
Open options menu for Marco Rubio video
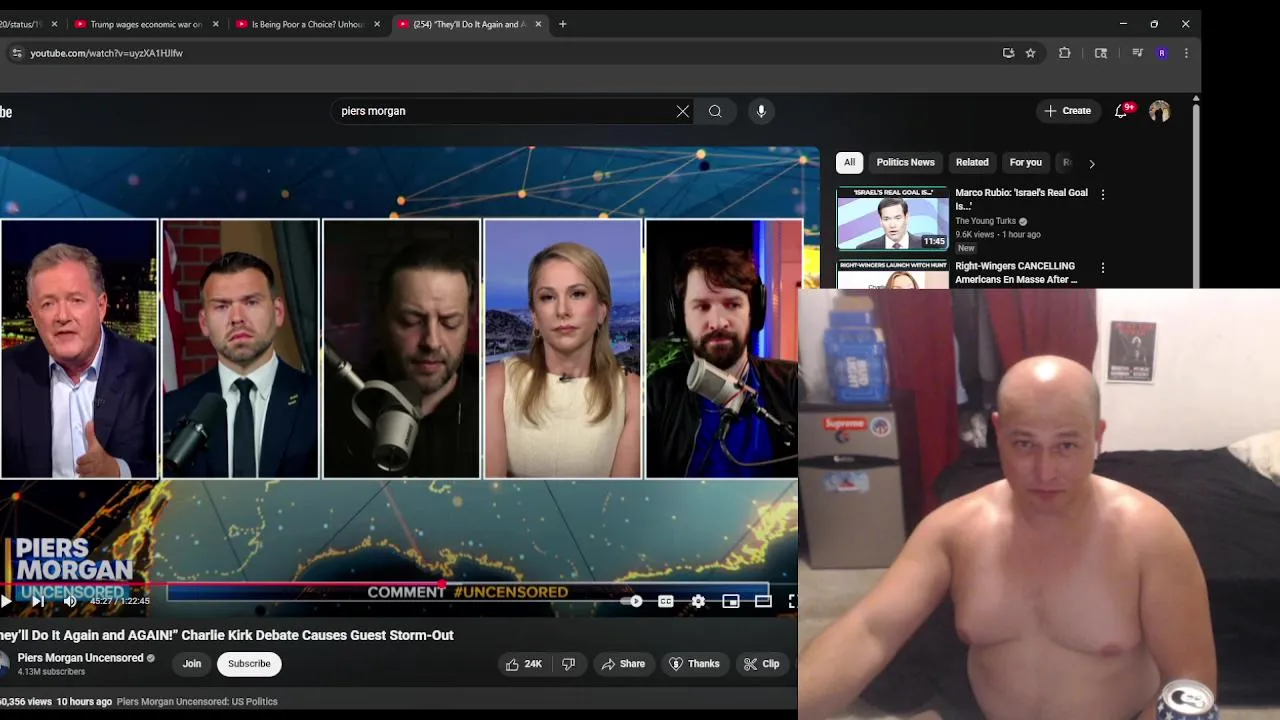pyautogui.click(x=1103, y=194)
